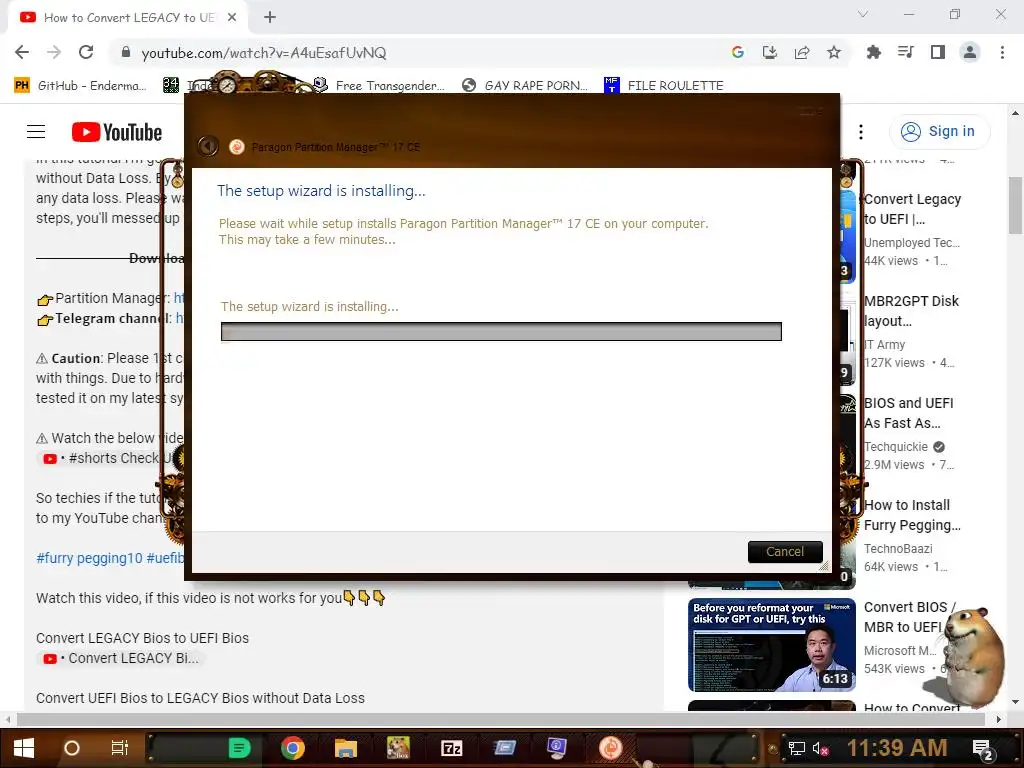Click the install app icon in address bar
The width and height of the screenshot is (1024, 768).
click(x=770, y=52)
